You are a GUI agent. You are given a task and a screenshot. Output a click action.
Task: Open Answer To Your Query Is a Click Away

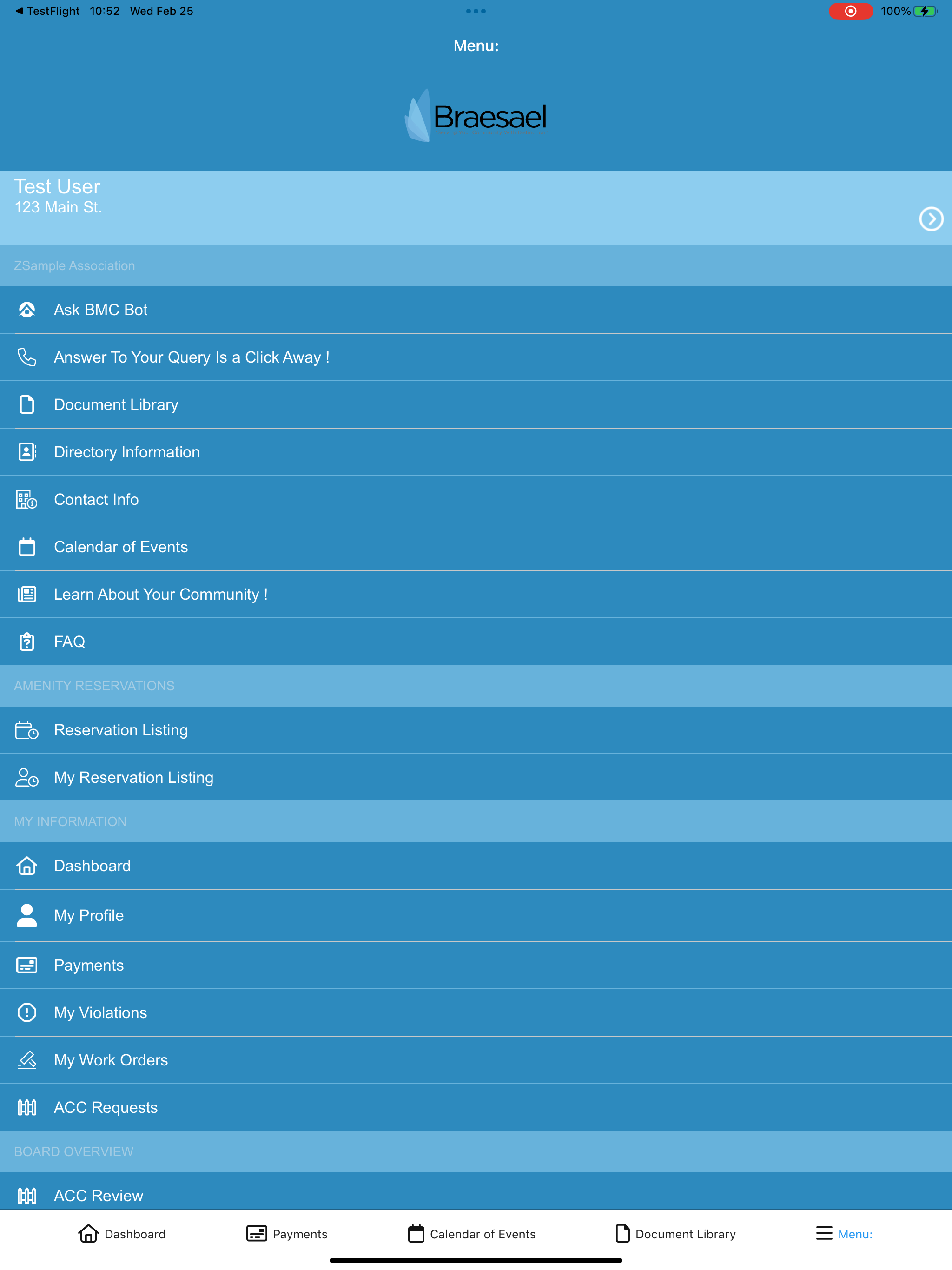click(476, 357)
